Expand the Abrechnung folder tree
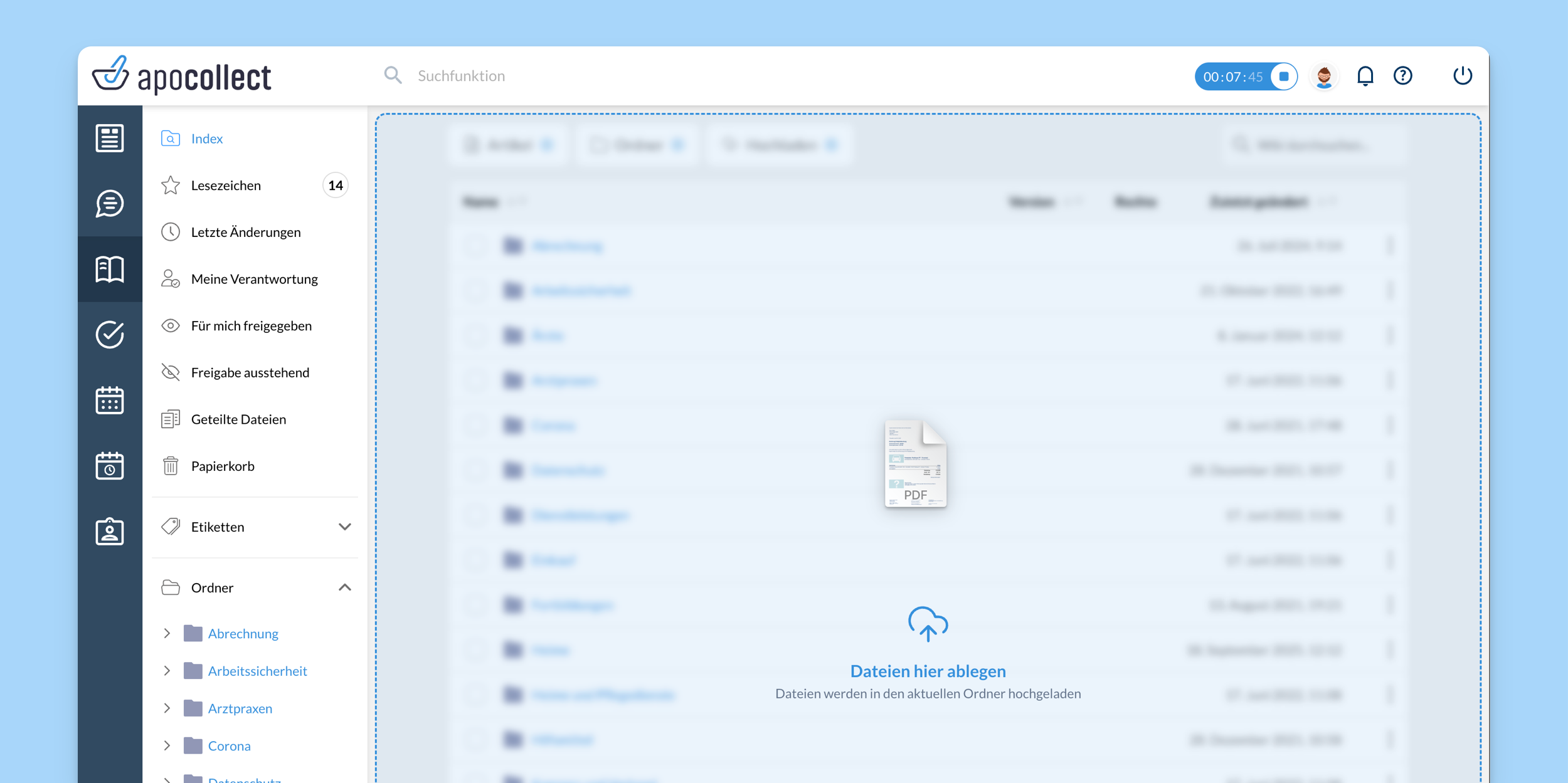 (167, 633)
